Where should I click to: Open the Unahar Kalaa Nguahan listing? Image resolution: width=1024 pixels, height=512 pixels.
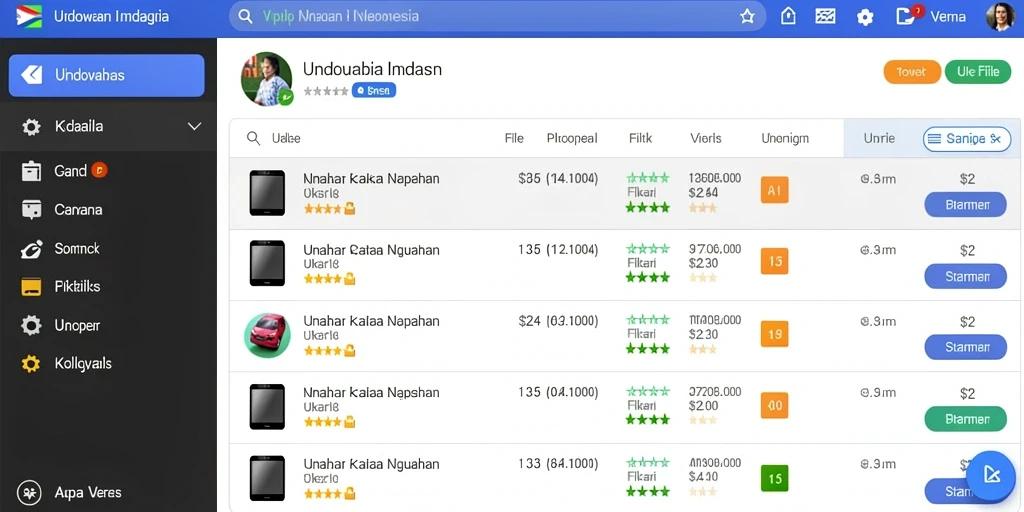[371, 464]
